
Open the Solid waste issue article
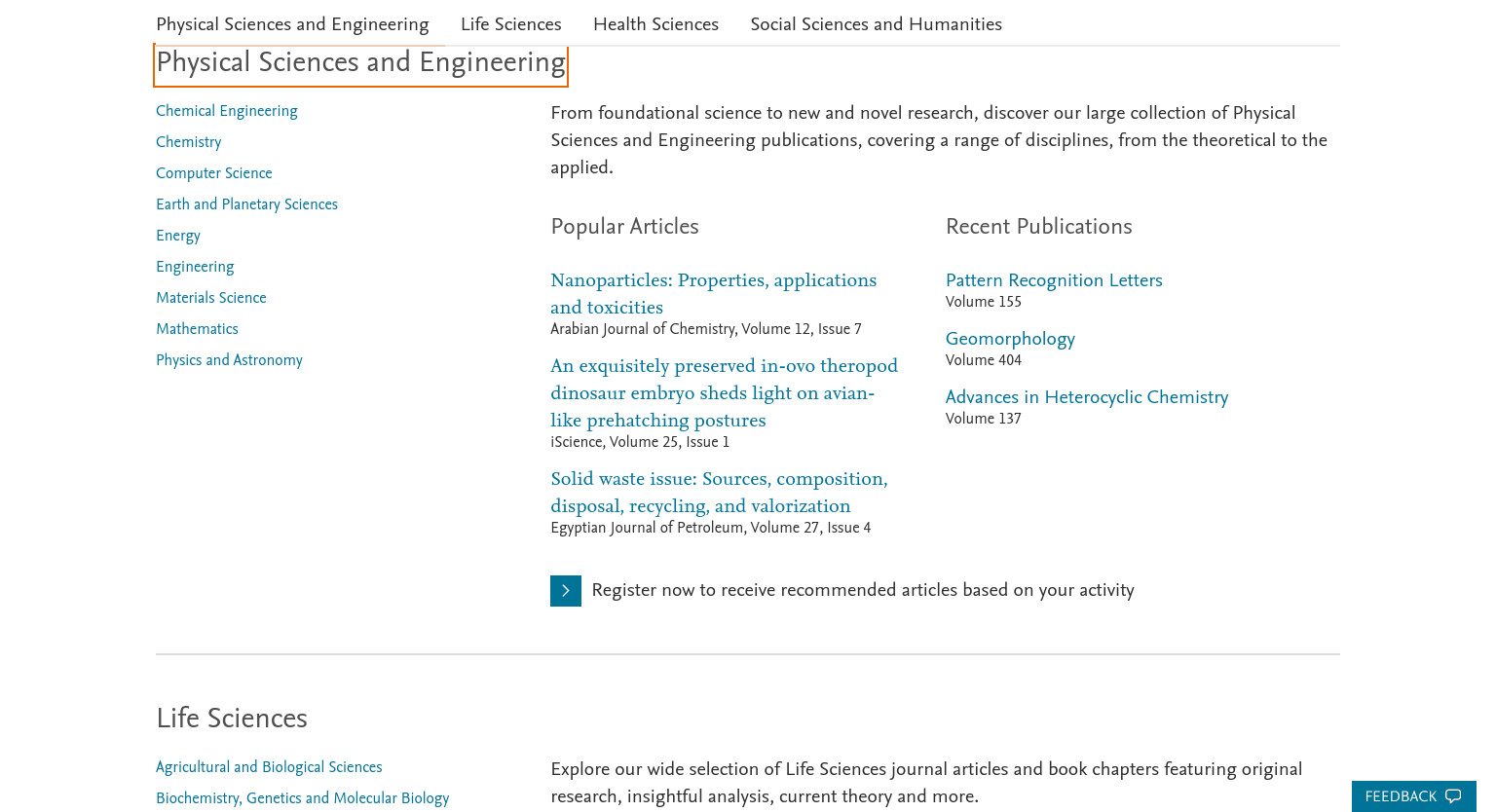[x=719, y=493]
